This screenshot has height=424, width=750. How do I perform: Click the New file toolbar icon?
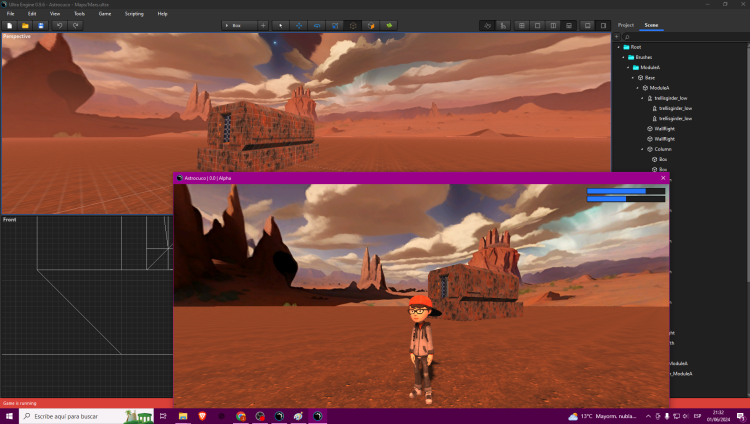(9, 25)
